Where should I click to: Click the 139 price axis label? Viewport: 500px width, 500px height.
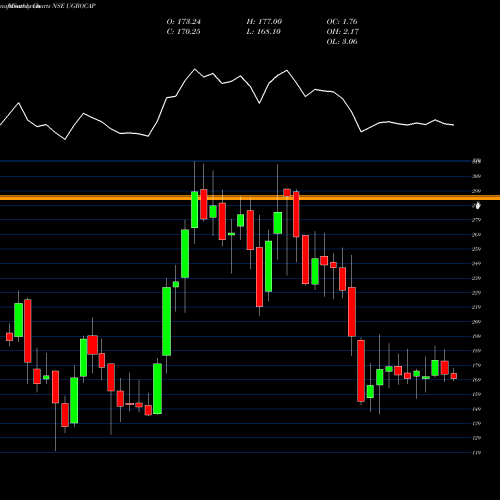pos(477,424)
